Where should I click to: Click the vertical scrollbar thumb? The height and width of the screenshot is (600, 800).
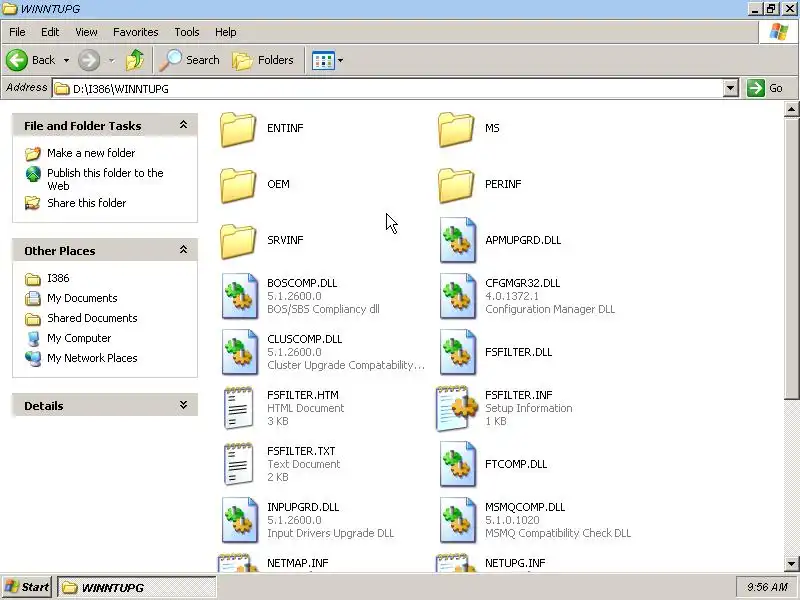791,258
